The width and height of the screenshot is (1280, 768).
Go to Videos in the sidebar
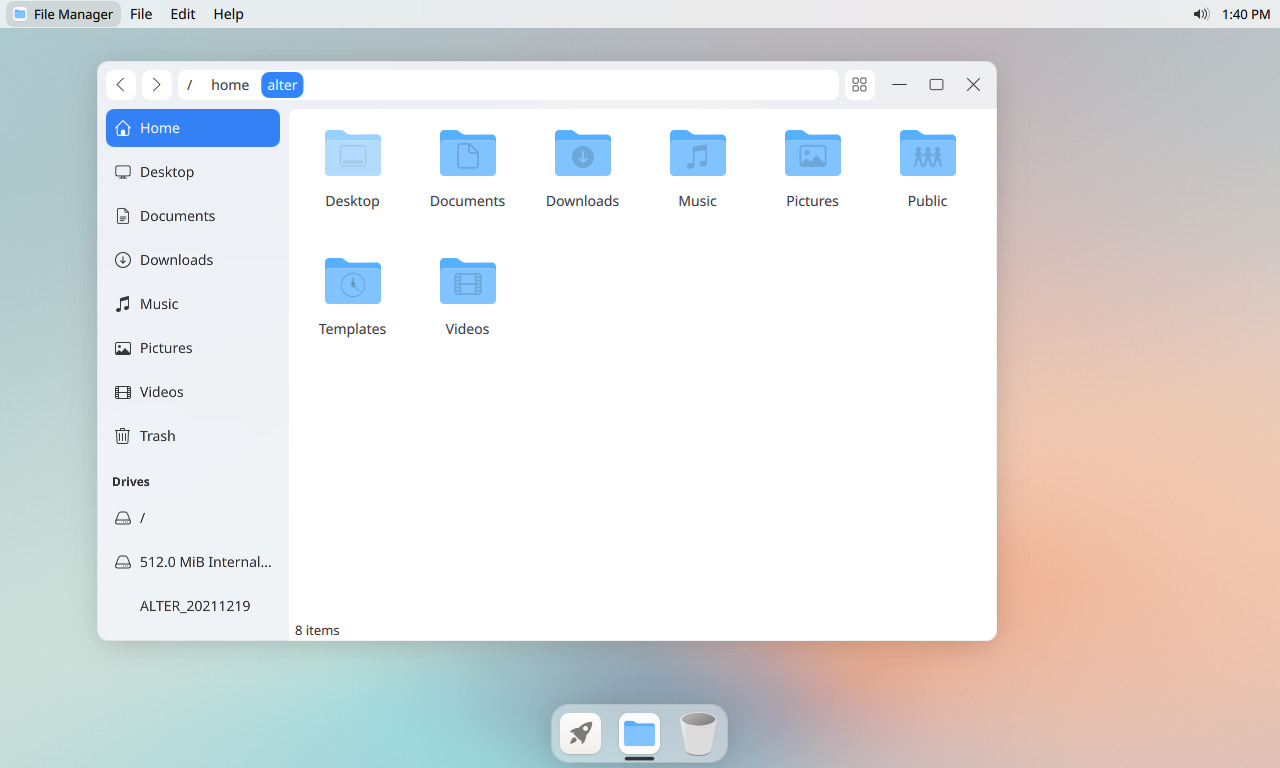pyautogui.click(x=193, y=392)
